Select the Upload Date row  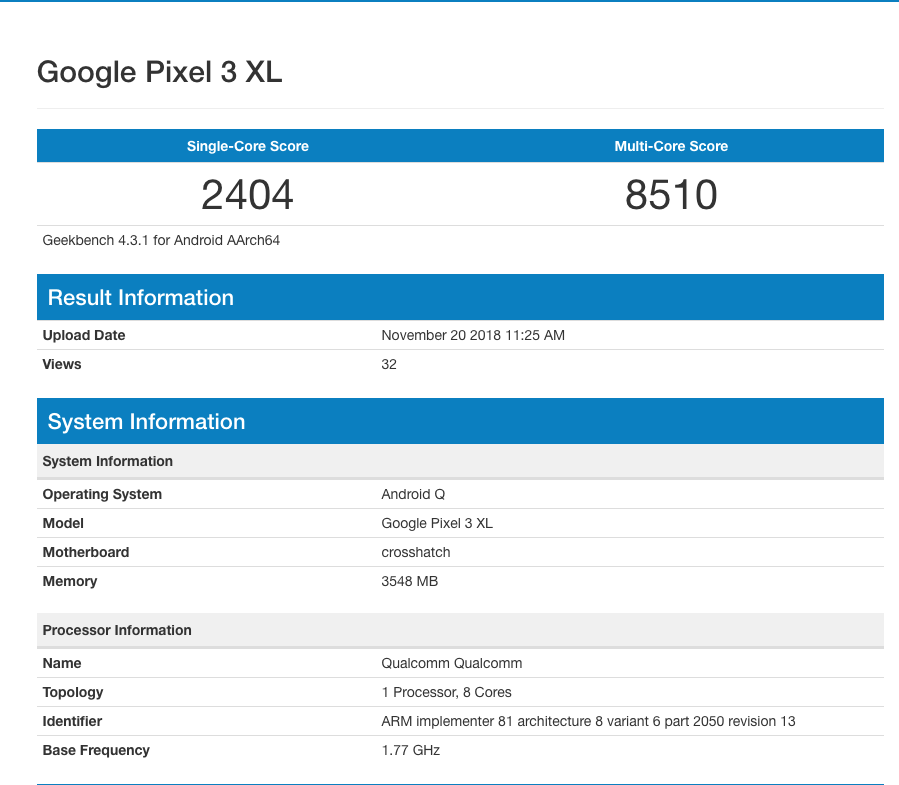[84, 335]
